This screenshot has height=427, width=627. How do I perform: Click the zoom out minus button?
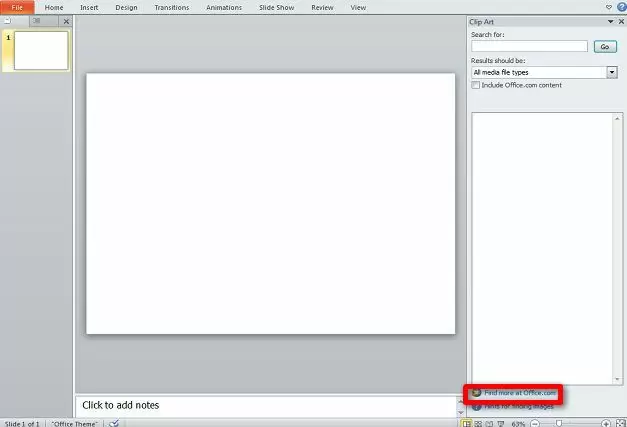(x=534, y=423)
